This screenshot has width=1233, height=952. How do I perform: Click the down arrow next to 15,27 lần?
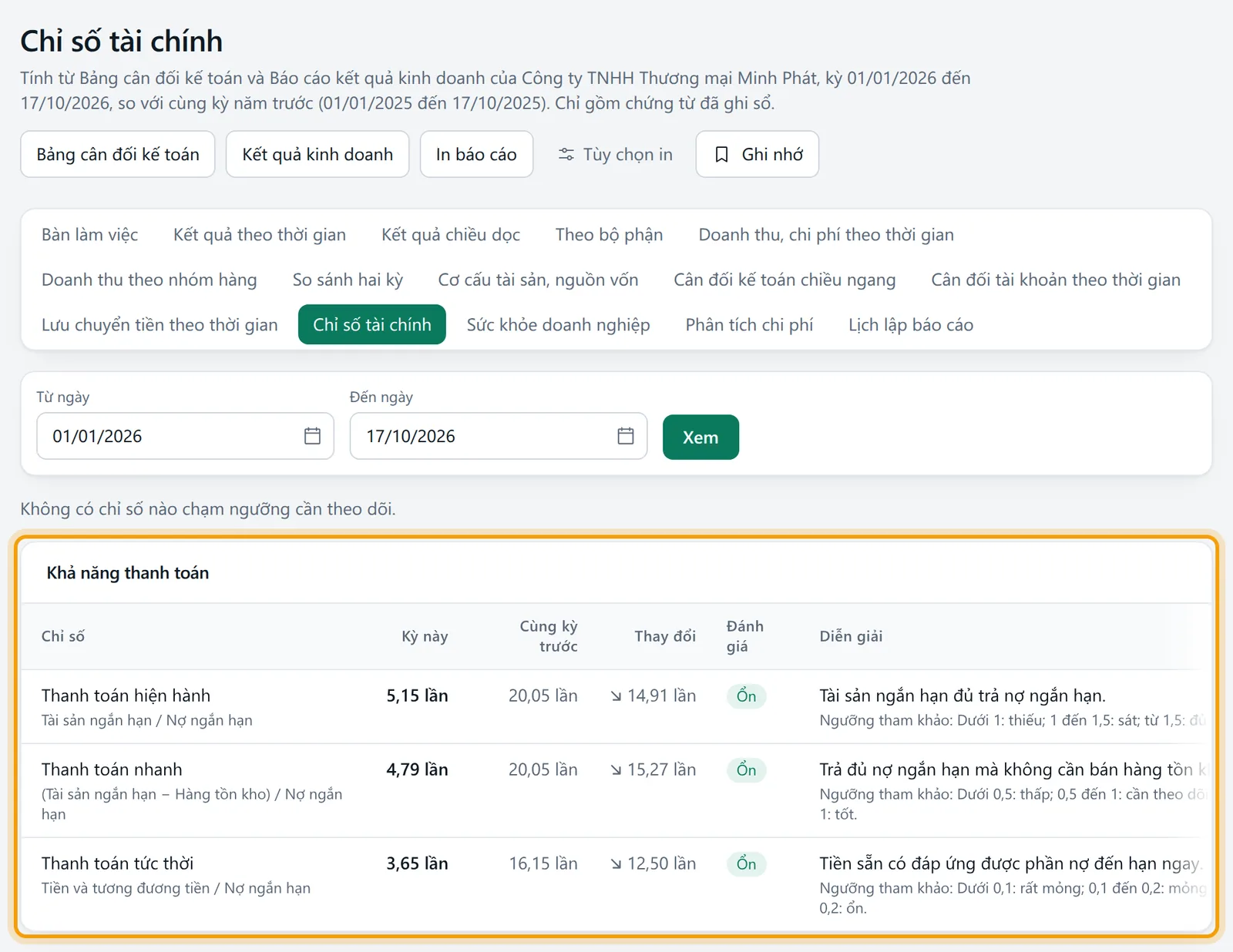tap(616, 770)
